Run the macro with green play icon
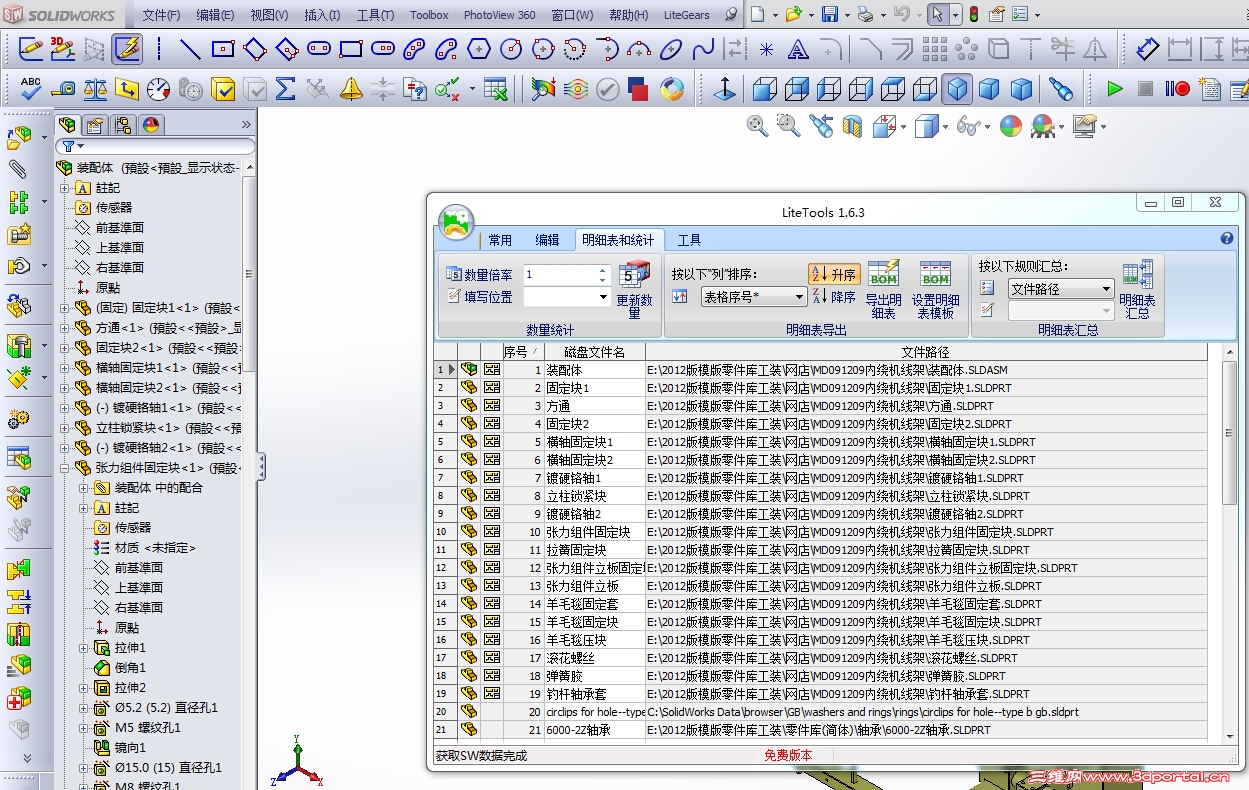This screenshot has height=790, width=1249. tap(1114, 89)
